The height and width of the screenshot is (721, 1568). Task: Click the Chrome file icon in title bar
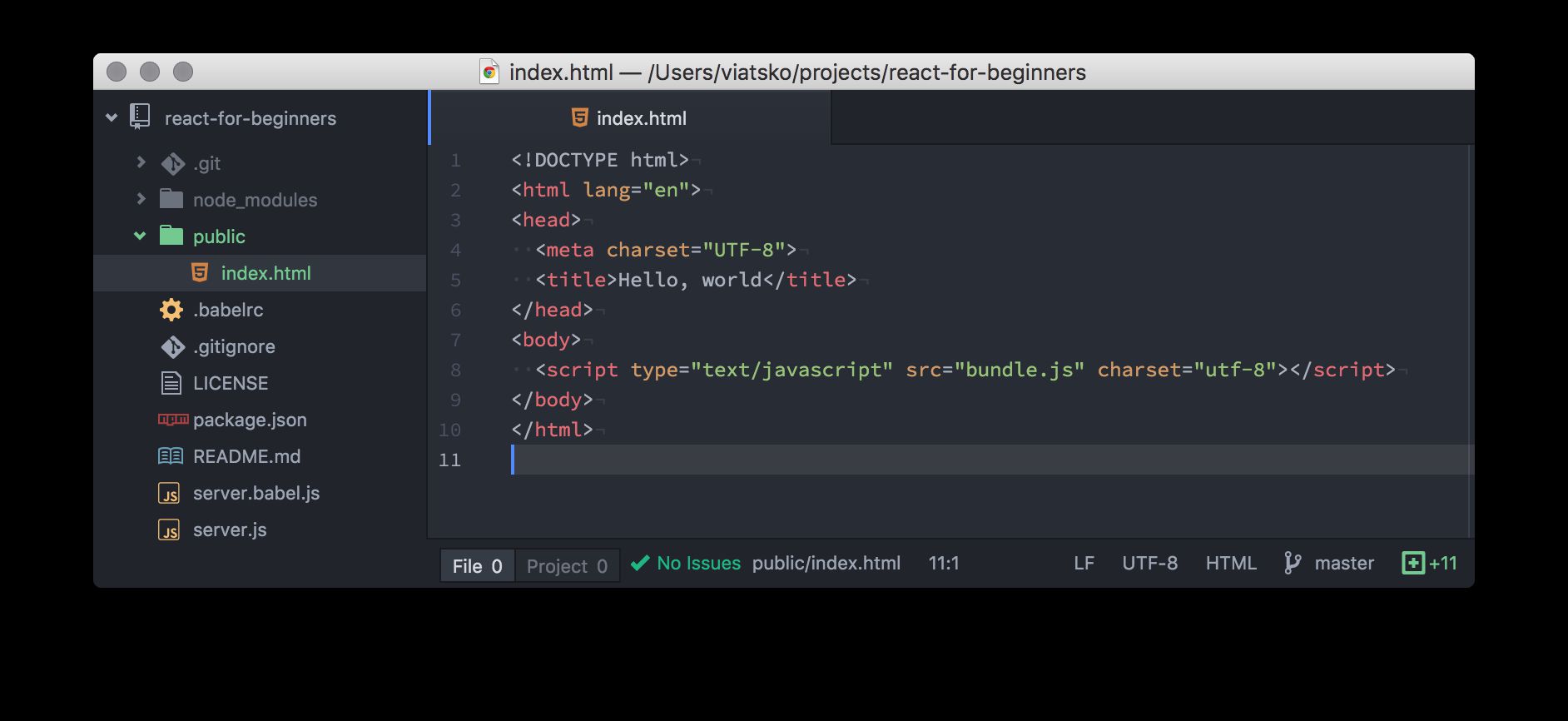click(489, 72)
